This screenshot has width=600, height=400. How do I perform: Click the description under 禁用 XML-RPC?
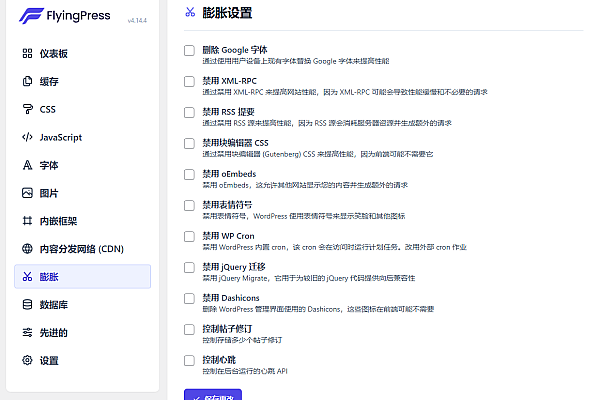pyautogui.click(x=345, y=92)
